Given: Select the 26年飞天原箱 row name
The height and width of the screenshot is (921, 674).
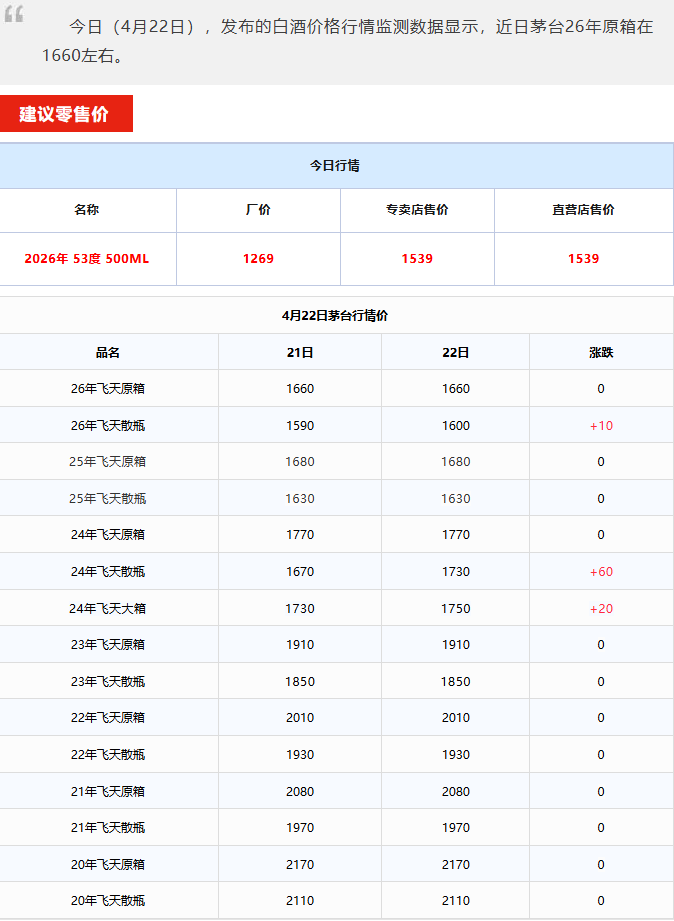Looking at the screenshot, I should tap(108, 389).
